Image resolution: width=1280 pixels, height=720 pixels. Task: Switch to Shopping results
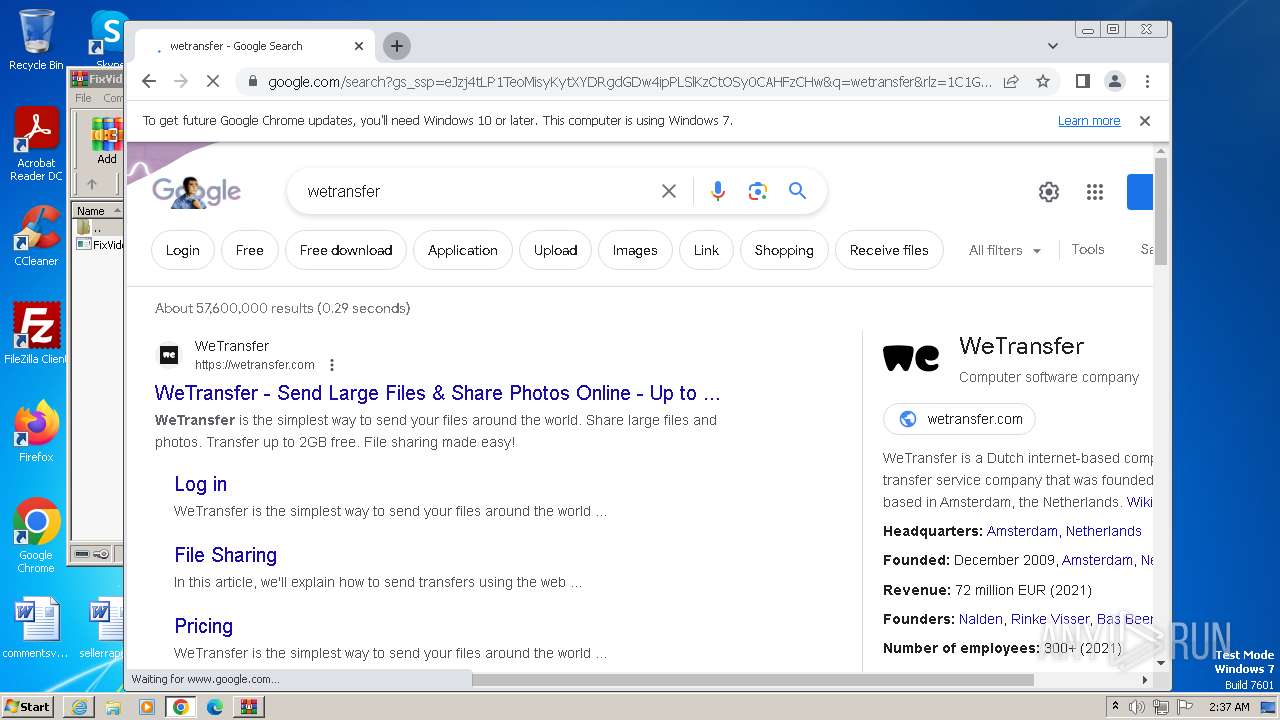pyautogui.click(x=784, y=250)
